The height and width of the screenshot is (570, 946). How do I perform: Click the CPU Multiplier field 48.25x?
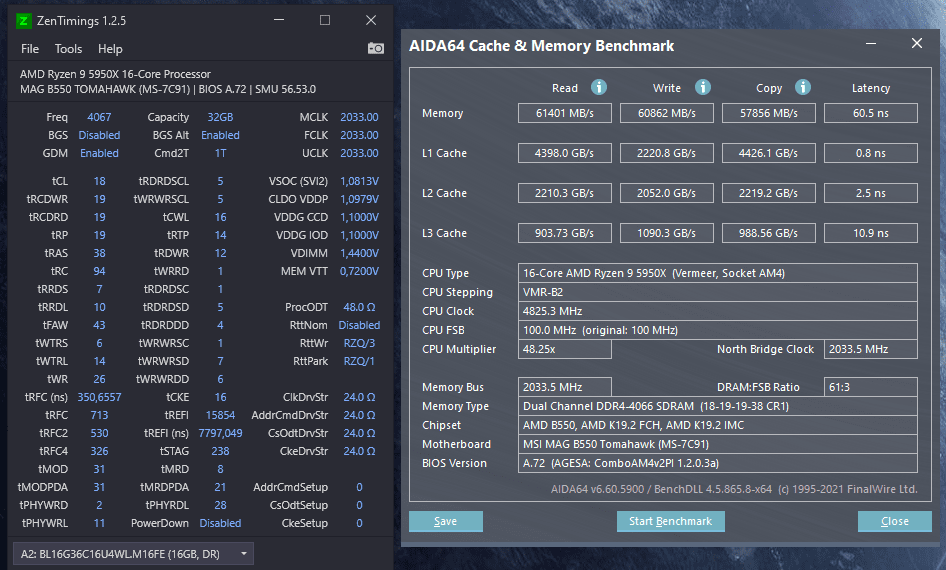(565, 349)
